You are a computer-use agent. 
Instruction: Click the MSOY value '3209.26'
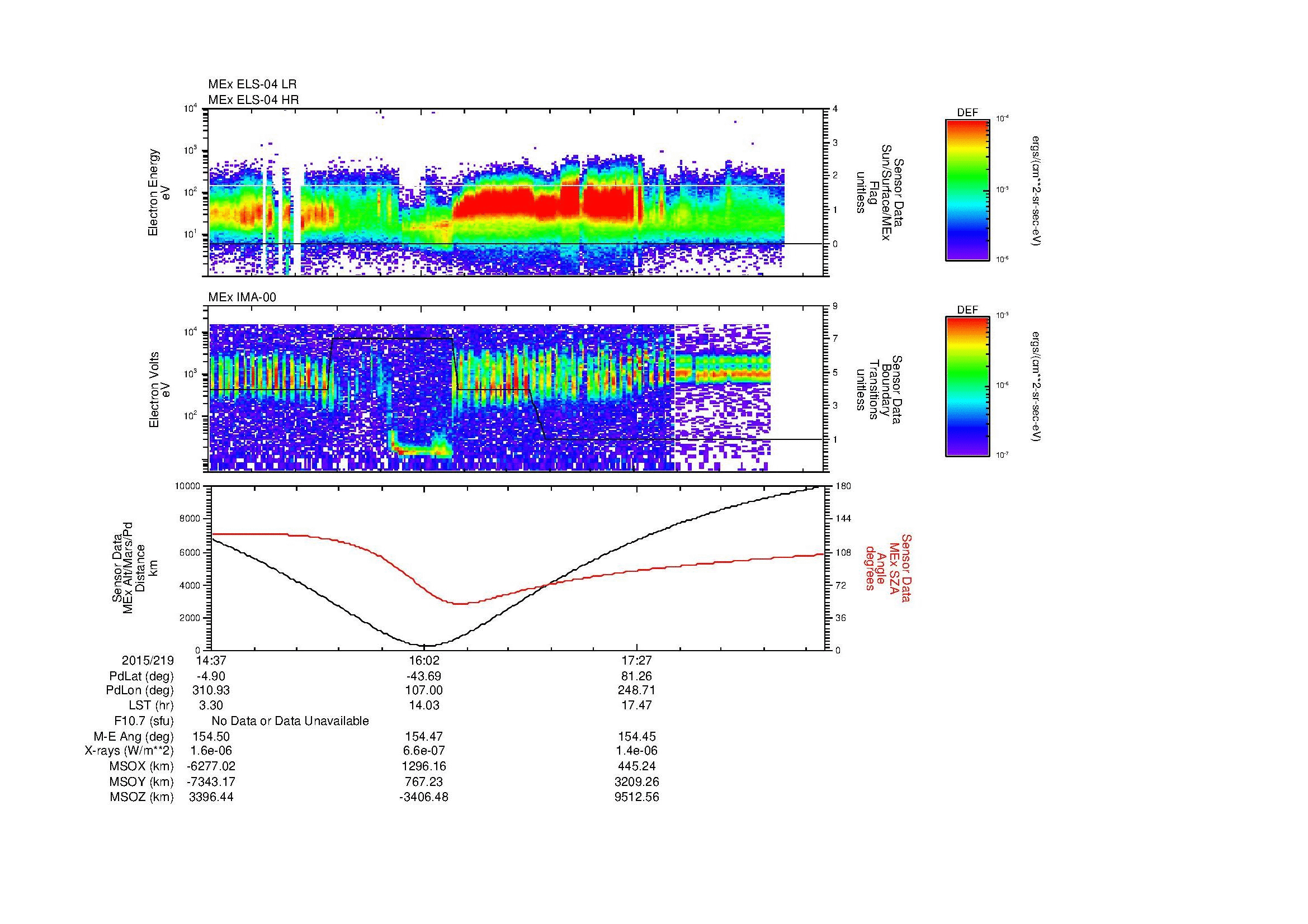click(x=637, y=781)
